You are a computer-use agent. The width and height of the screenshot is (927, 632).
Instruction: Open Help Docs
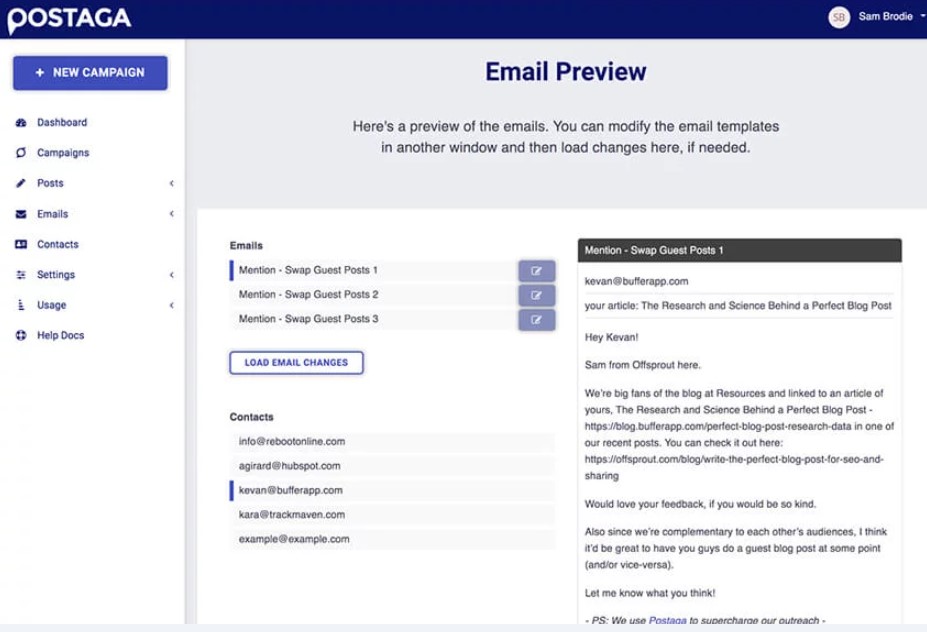click(x=60, y=335)
